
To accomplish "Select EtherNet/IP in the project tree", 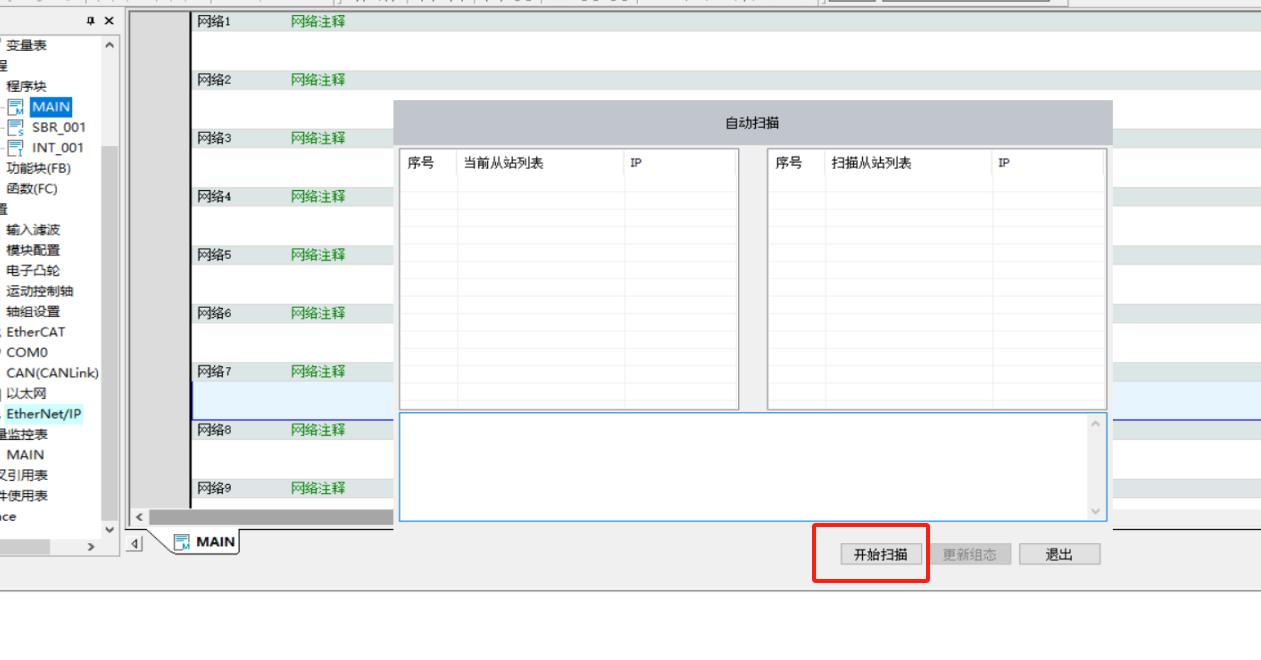I will [44, 414].
